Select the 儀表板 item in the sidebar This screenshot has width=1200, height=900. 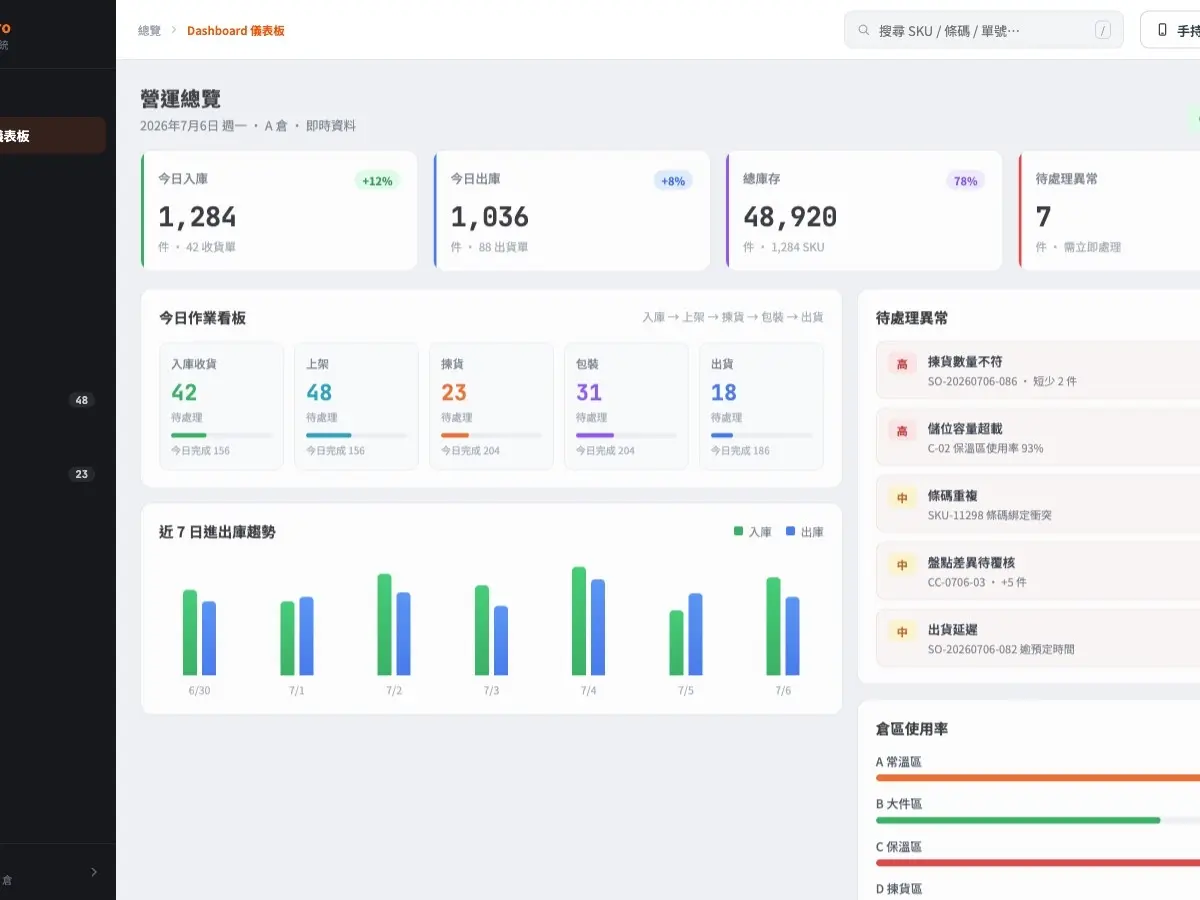point(52,135)
